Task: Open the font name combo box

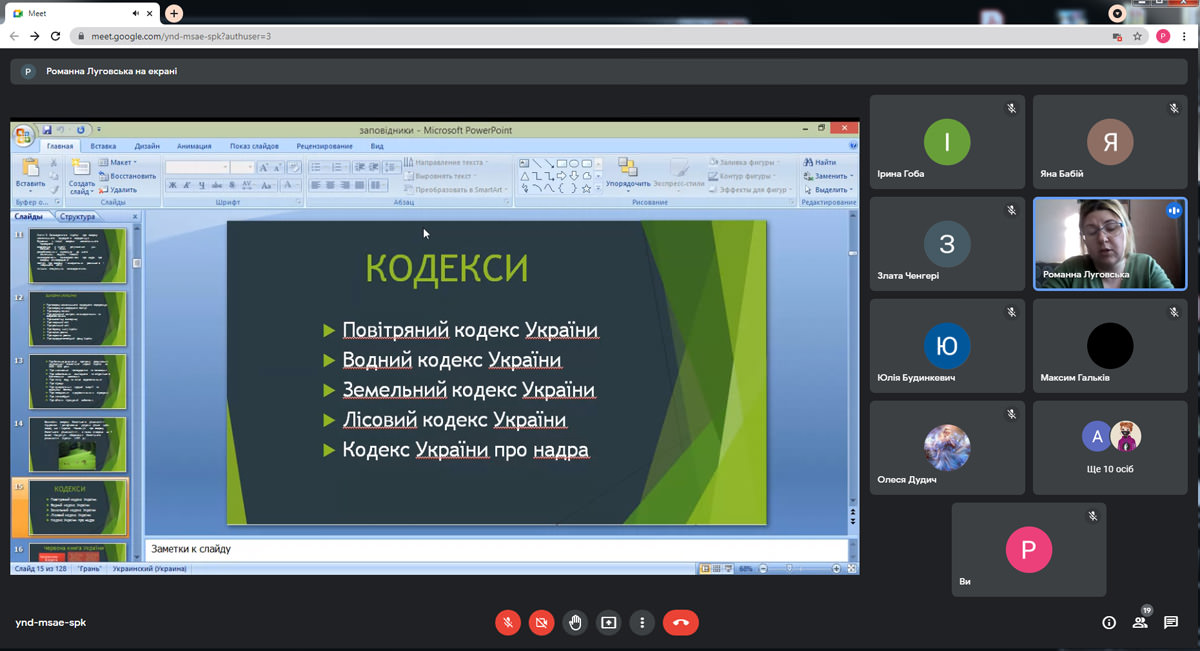Action: click(x=198, y=167)
